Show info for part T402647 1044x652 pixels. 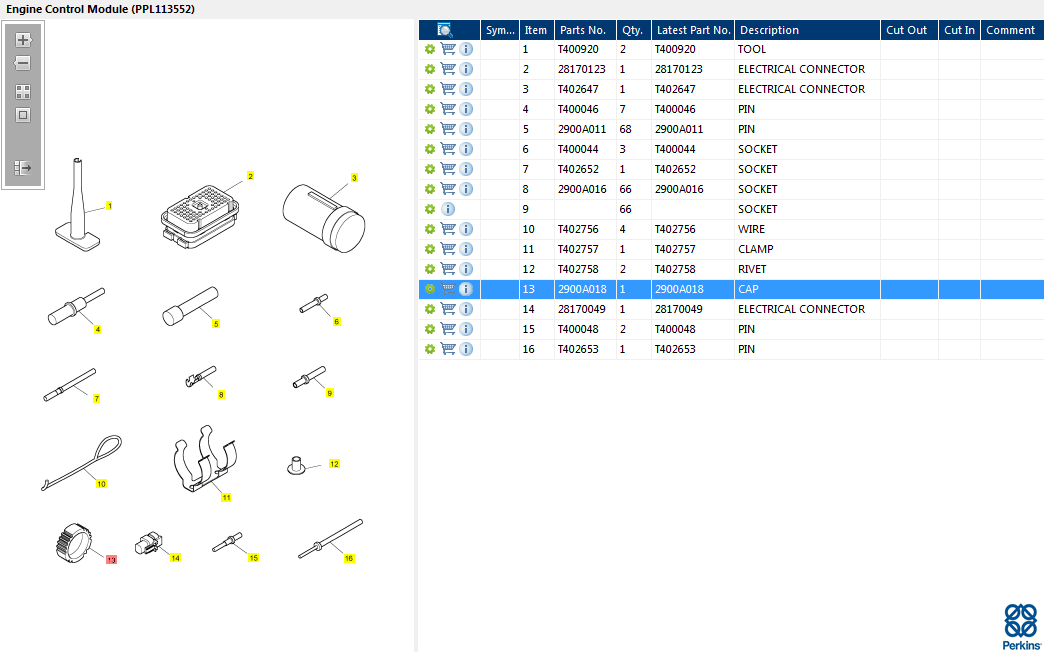pos(466,89)
